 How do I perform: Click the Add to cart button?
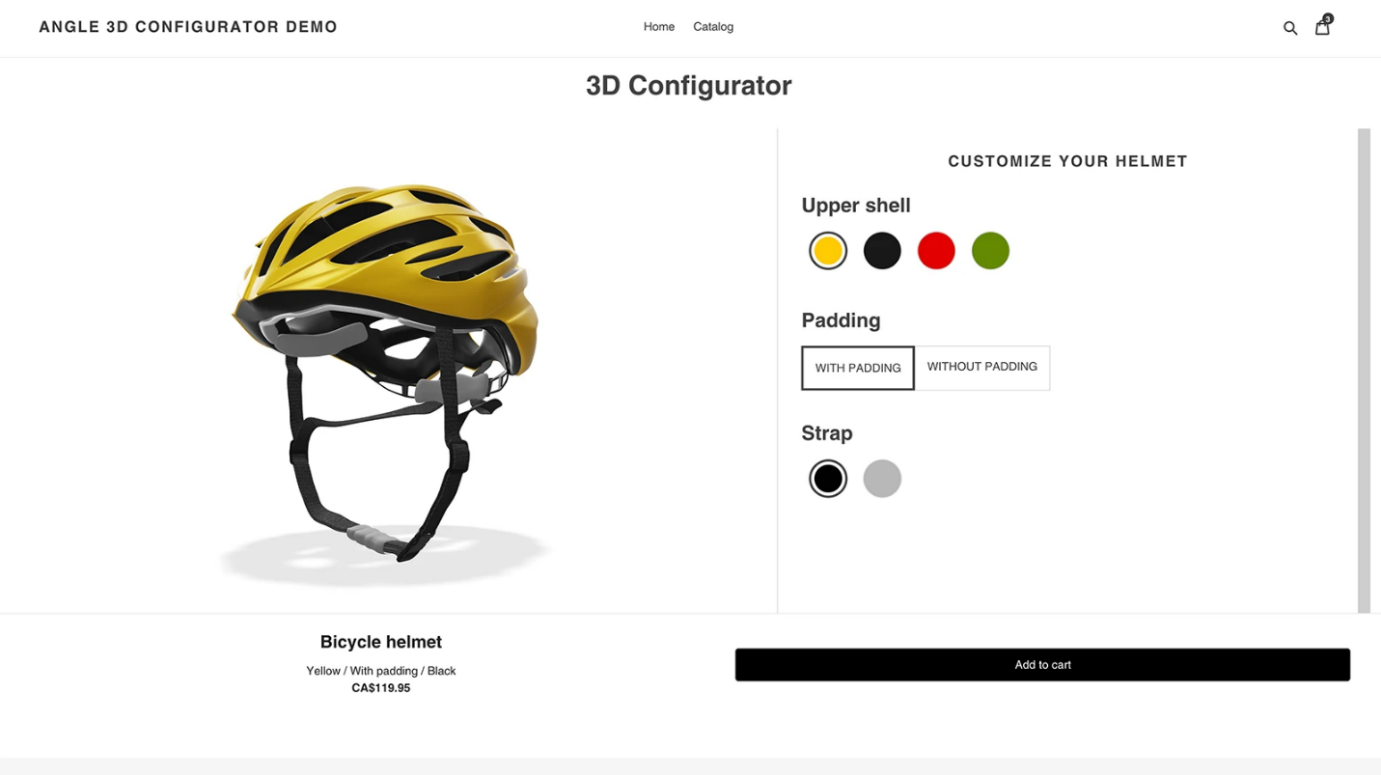point(1042,665)
